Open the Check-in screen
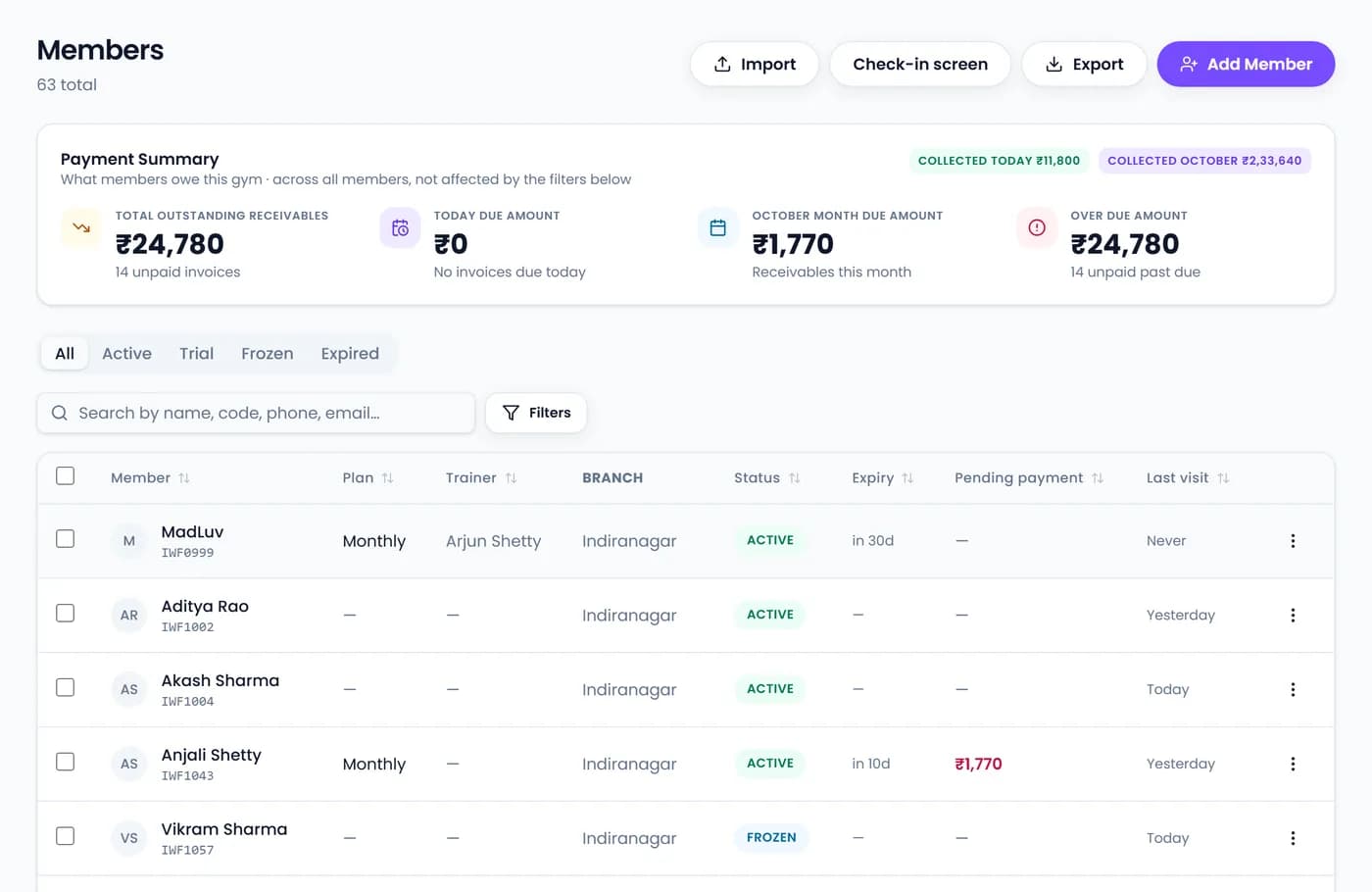Viewport: 1372px width, 892px height. [920, 64]
